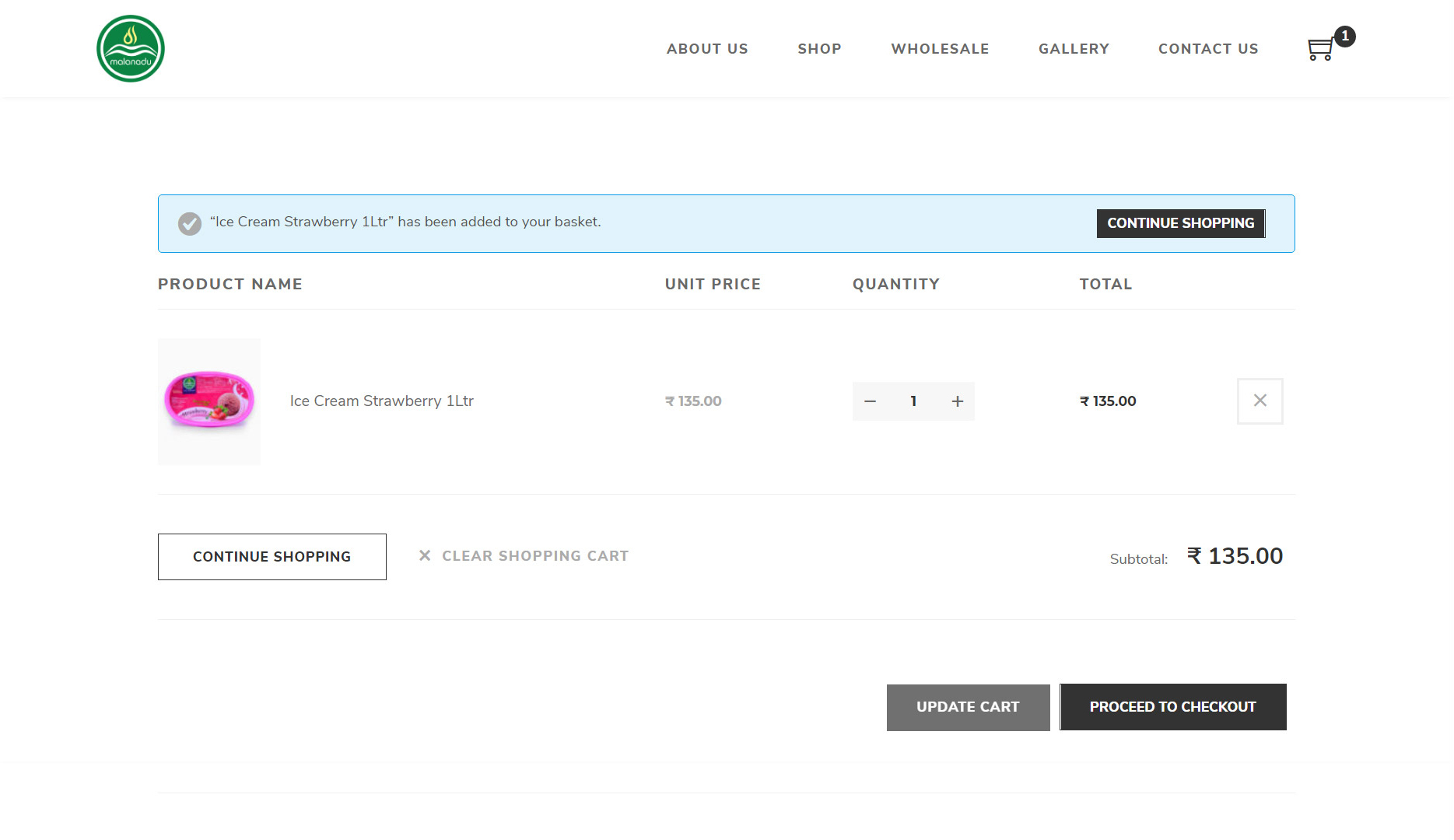Viewport: 1454px width, 840px height.
Task: Click the added-to-basket notice text
Action: tap(405, 222)
